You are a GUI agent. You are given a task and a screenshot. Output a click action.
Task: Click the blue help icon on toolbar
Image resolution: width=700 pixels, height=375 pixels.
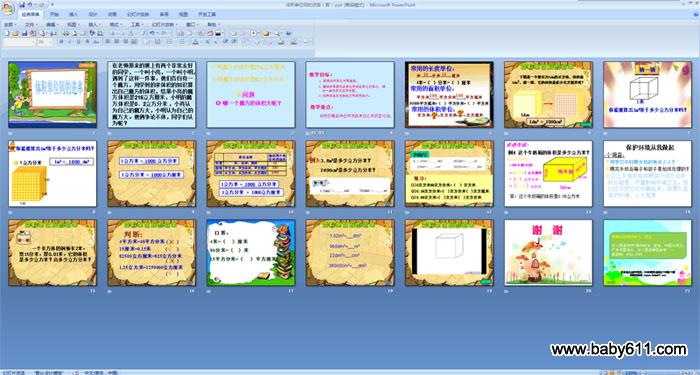tap(288, 33)
